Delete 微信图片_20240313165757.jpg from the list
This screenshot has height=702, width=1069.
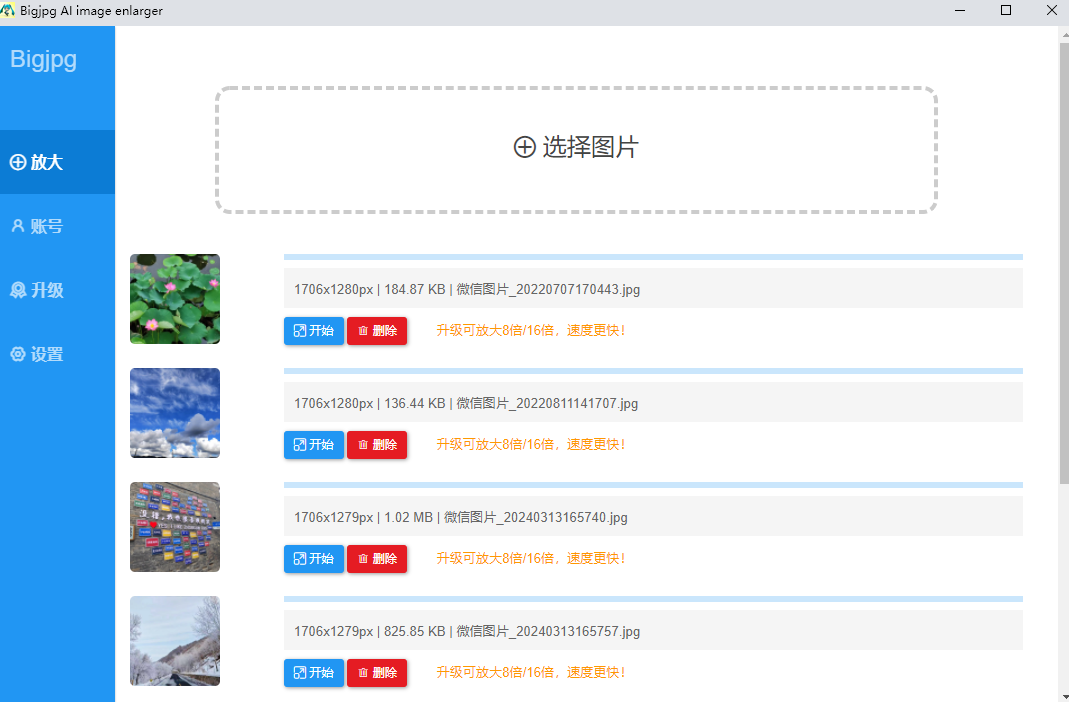tap(377, 673)
